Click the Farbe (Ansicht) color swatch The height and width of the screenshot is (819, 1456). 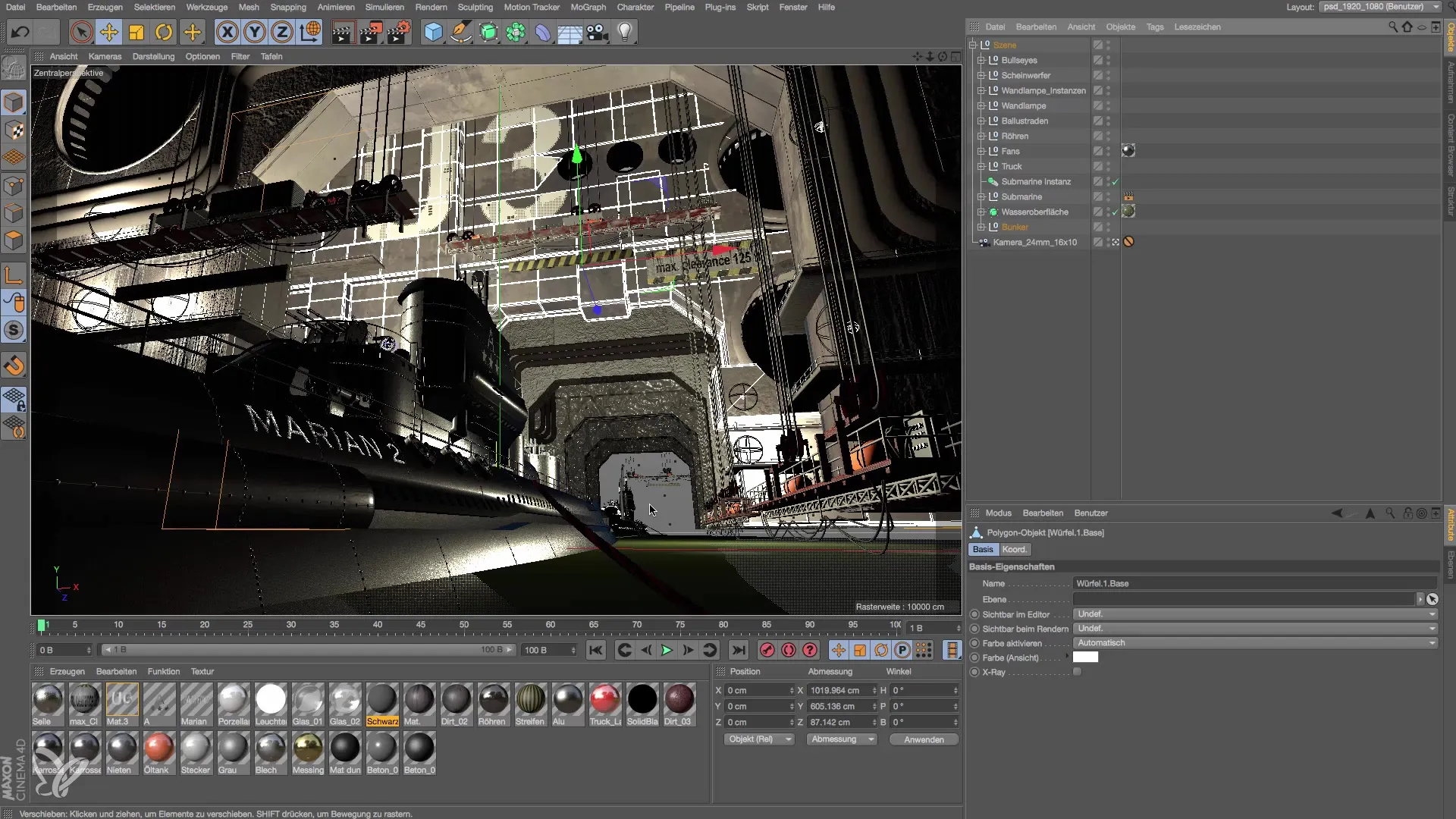[1085, 657]
